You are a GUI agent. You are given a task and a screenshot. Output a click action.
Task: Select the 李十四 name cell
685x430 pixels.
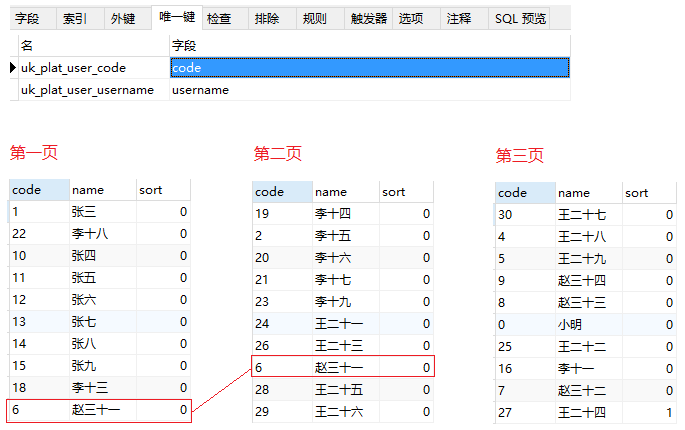(x=346, y=214)
